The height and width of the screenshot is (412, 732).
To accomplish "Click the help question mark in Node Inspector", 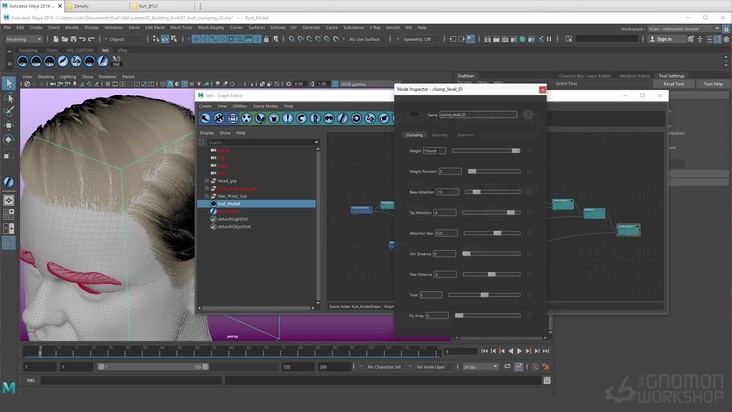I will click(528, 115).
